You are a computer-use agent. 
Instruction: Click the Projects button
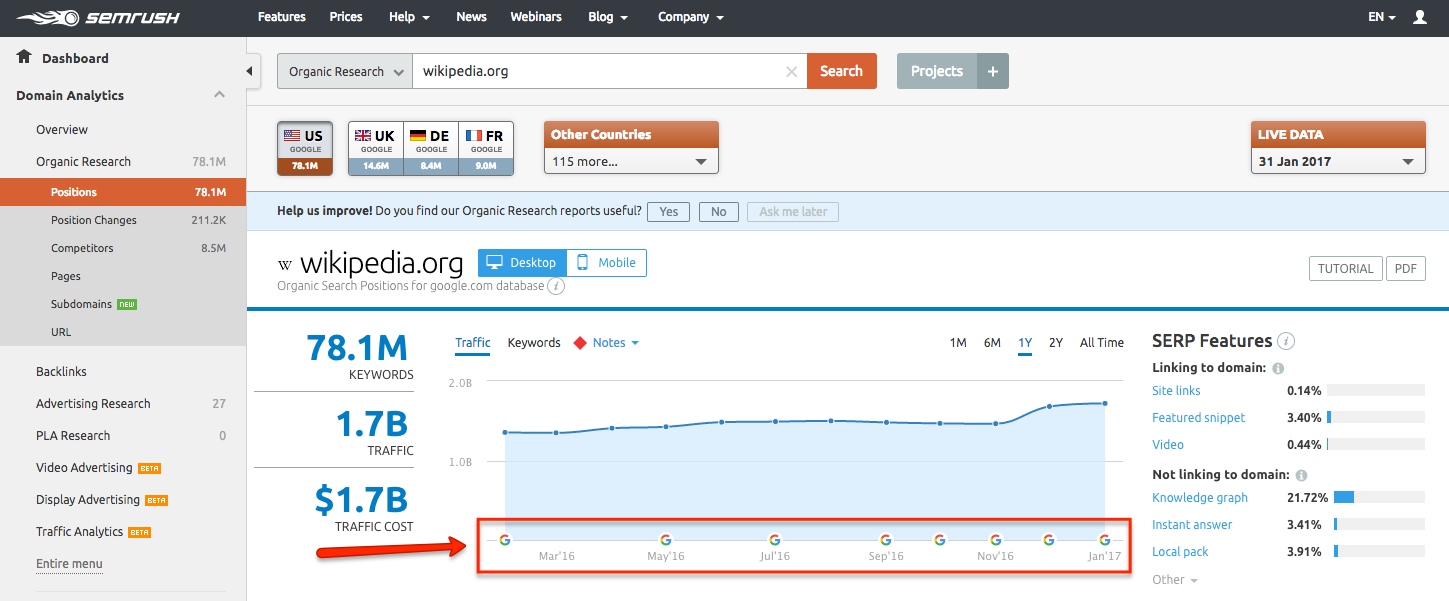coord(937,71)
